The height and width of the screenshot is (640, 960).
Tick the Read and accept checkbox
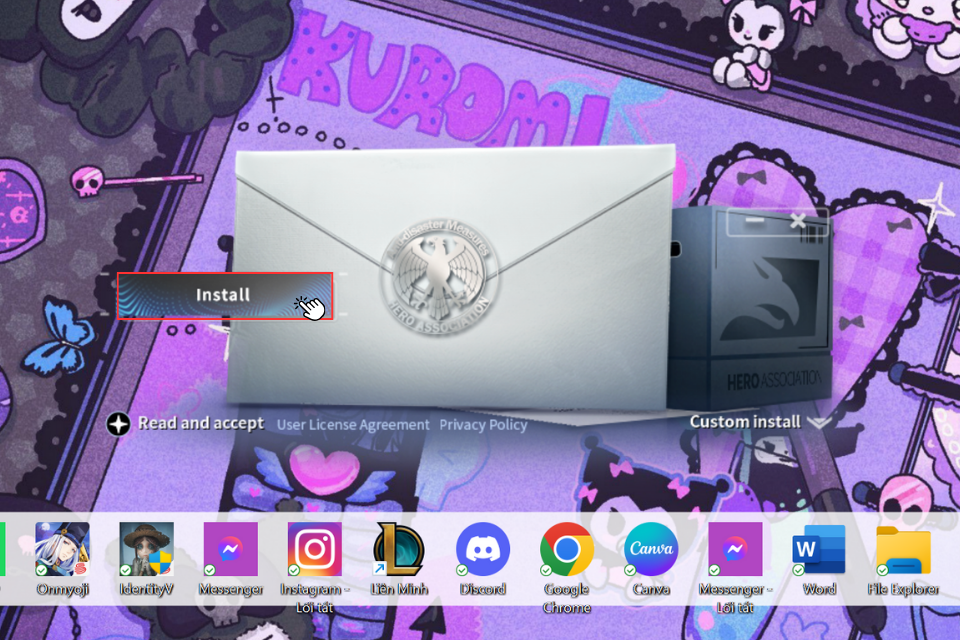pos(118,424)
